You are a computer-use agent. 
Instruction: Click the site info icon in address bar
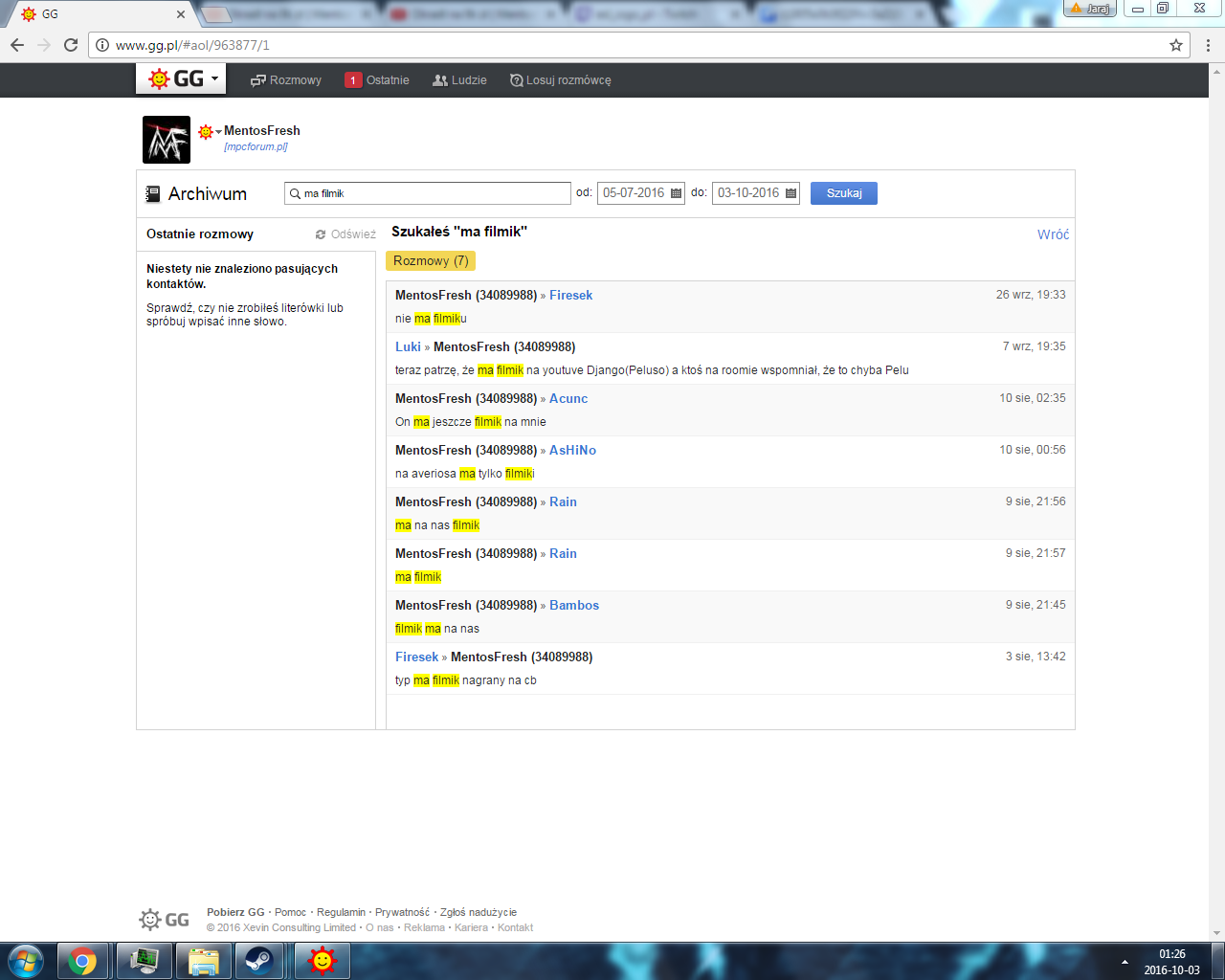(102, 45)
